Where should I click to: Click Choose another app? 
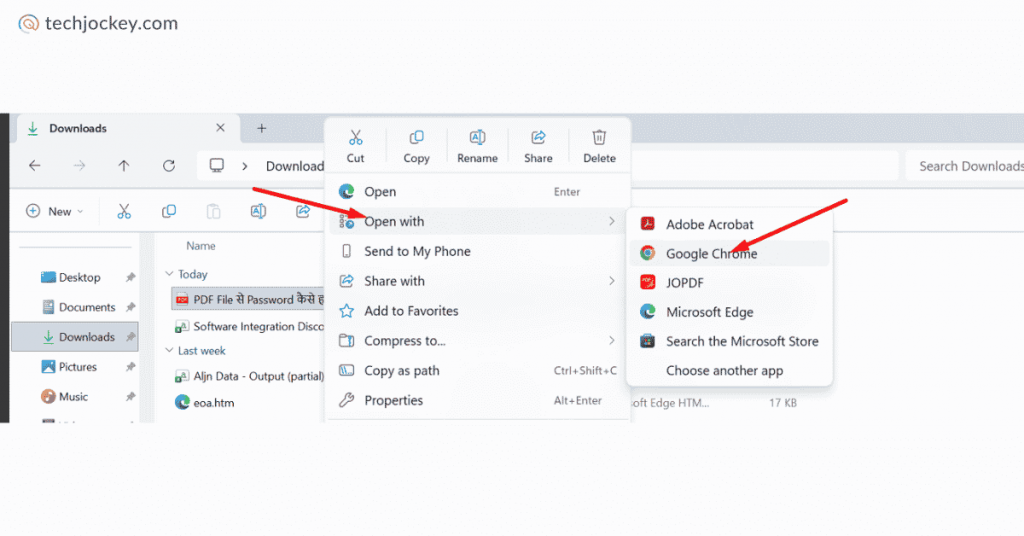[x=729, y=371]
